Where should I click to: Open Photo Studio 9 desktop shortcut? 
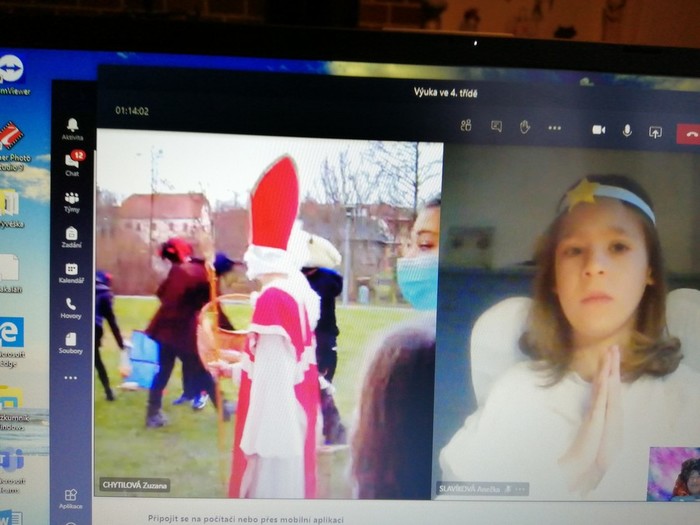pyautogui.click(x=12, y=146)
